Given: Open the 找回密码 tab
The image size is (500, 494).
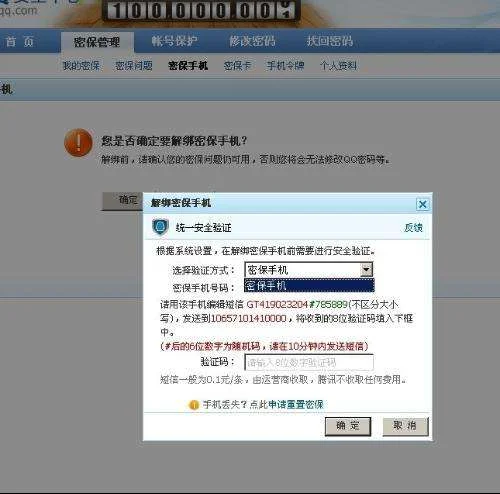Looking at the screenshot, I should (x=330, y=41).
